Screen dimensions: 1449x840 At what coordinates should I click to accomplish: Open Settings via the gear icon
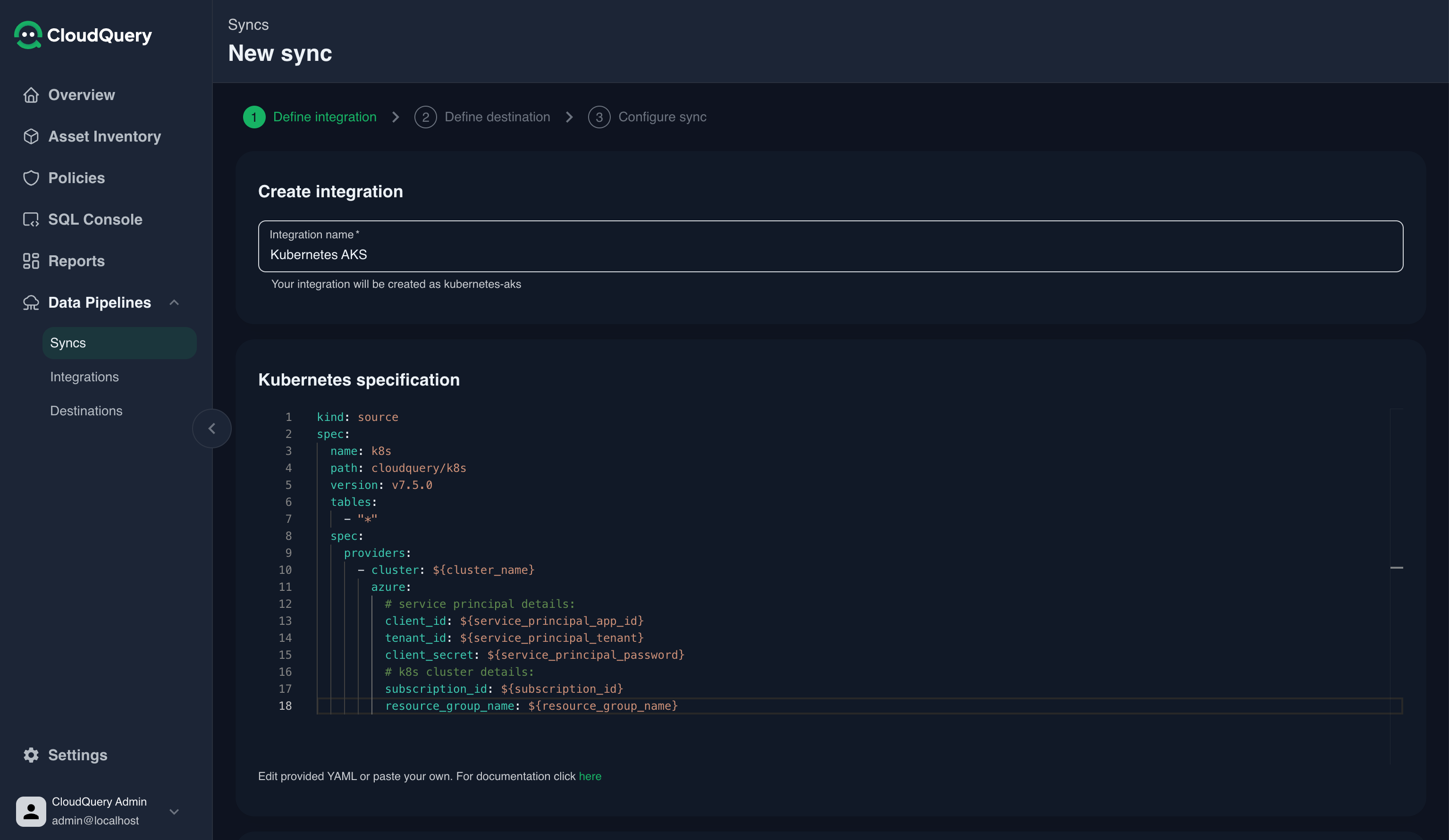point(31,755)
